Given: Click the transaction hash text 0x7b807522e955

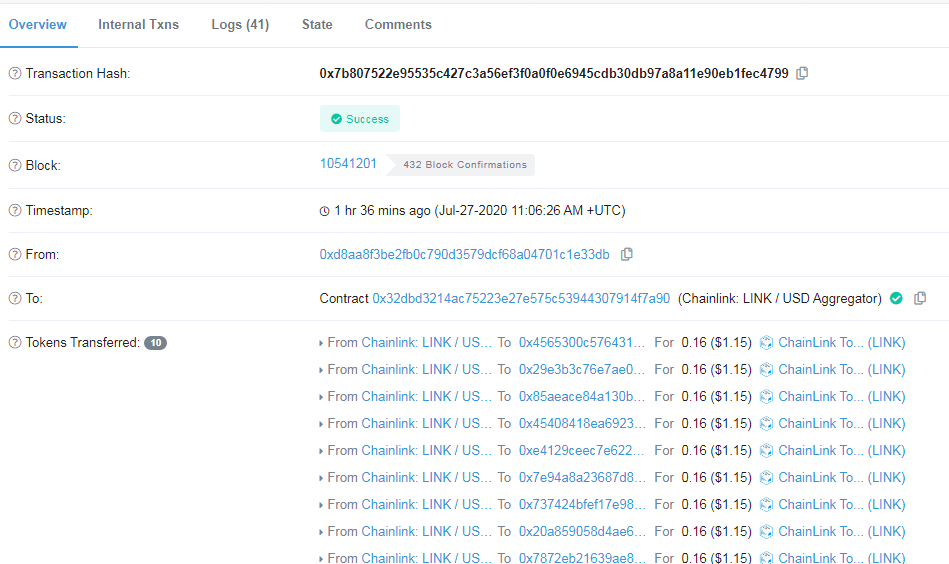Looking at the screenshot, I should pyautogui.click(x=554, y=73).
